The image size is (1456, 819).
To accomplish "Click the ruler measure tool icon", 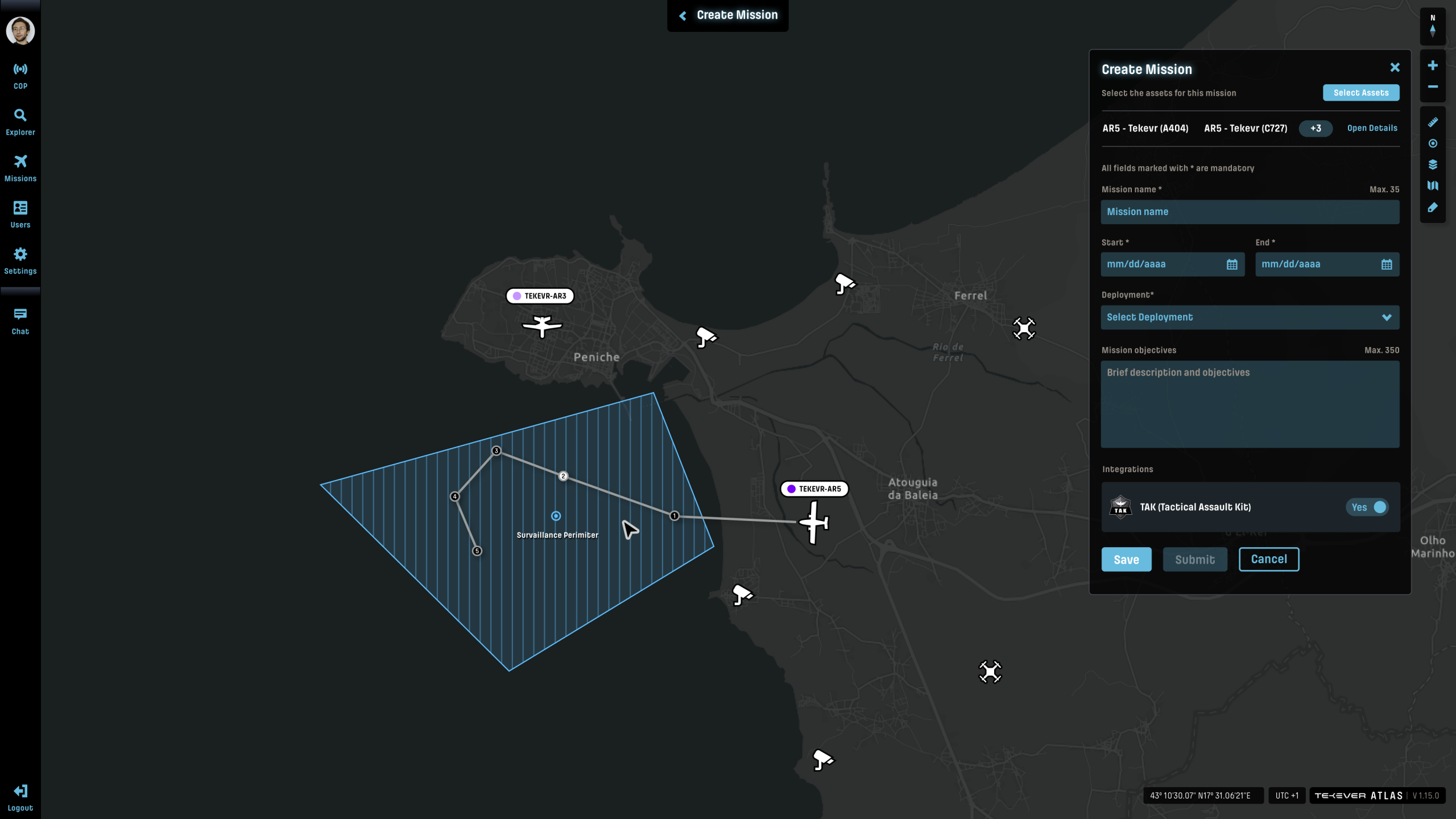I will [x=1433, y=122].
